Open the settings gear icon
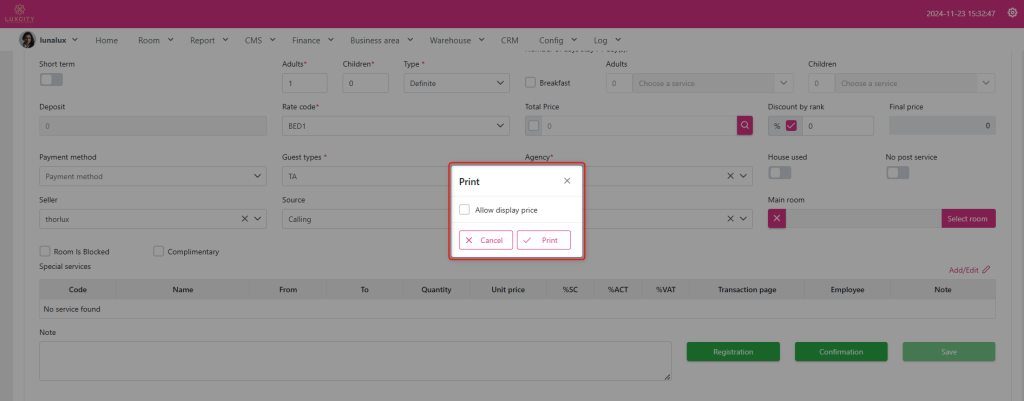 [x=1010, y=13]
